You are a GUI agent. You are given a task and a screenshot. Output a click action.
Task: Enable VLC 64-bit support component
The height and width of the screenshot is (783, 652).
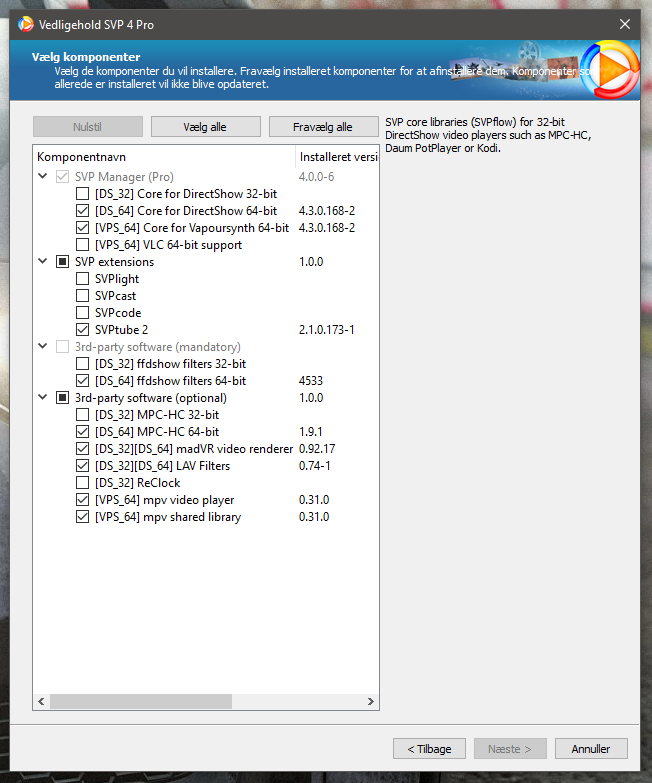click(x=83, y=245)
